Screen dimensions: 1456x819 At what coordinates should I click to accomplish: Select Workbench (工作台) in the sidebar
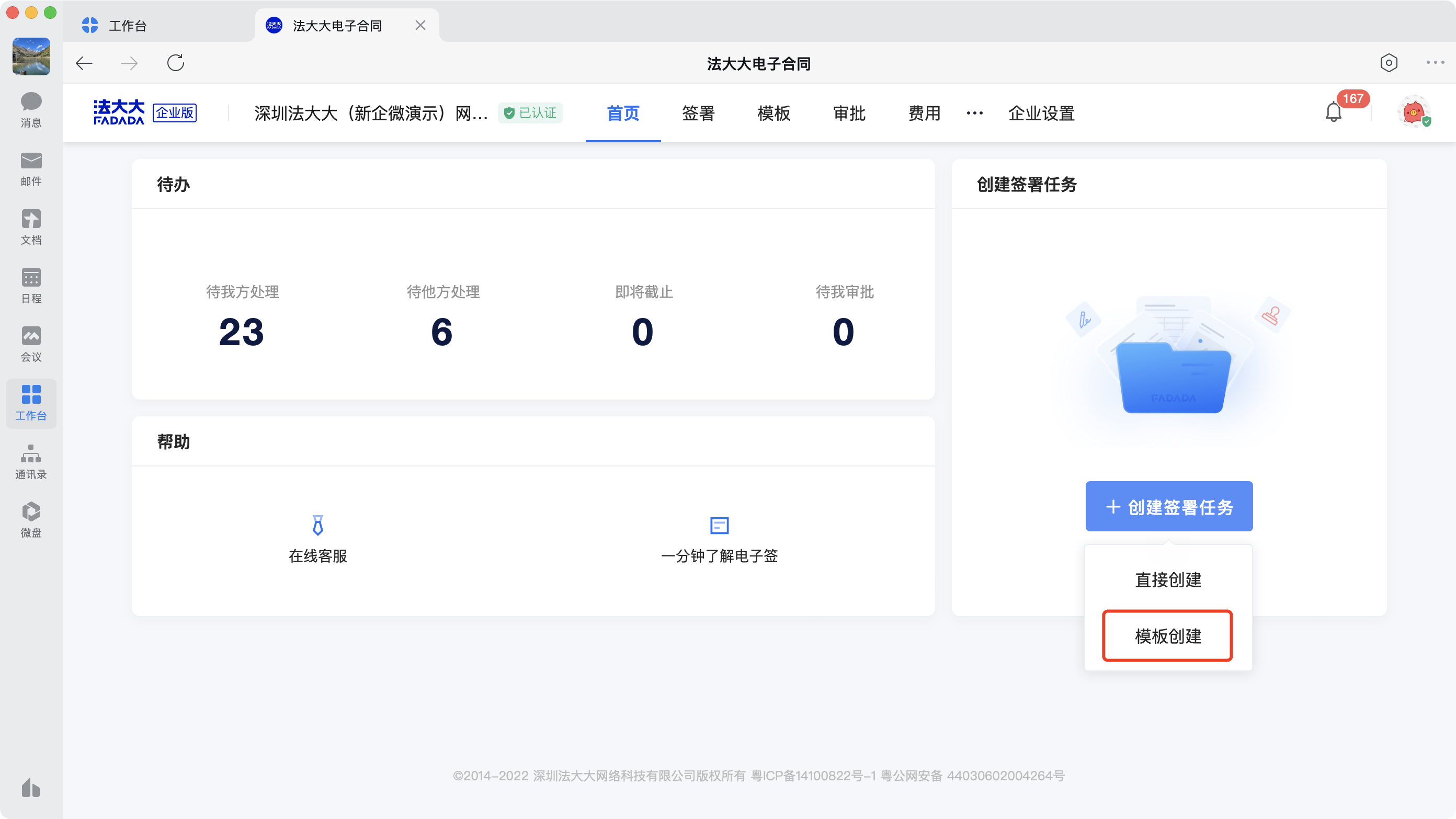[31, 403]
